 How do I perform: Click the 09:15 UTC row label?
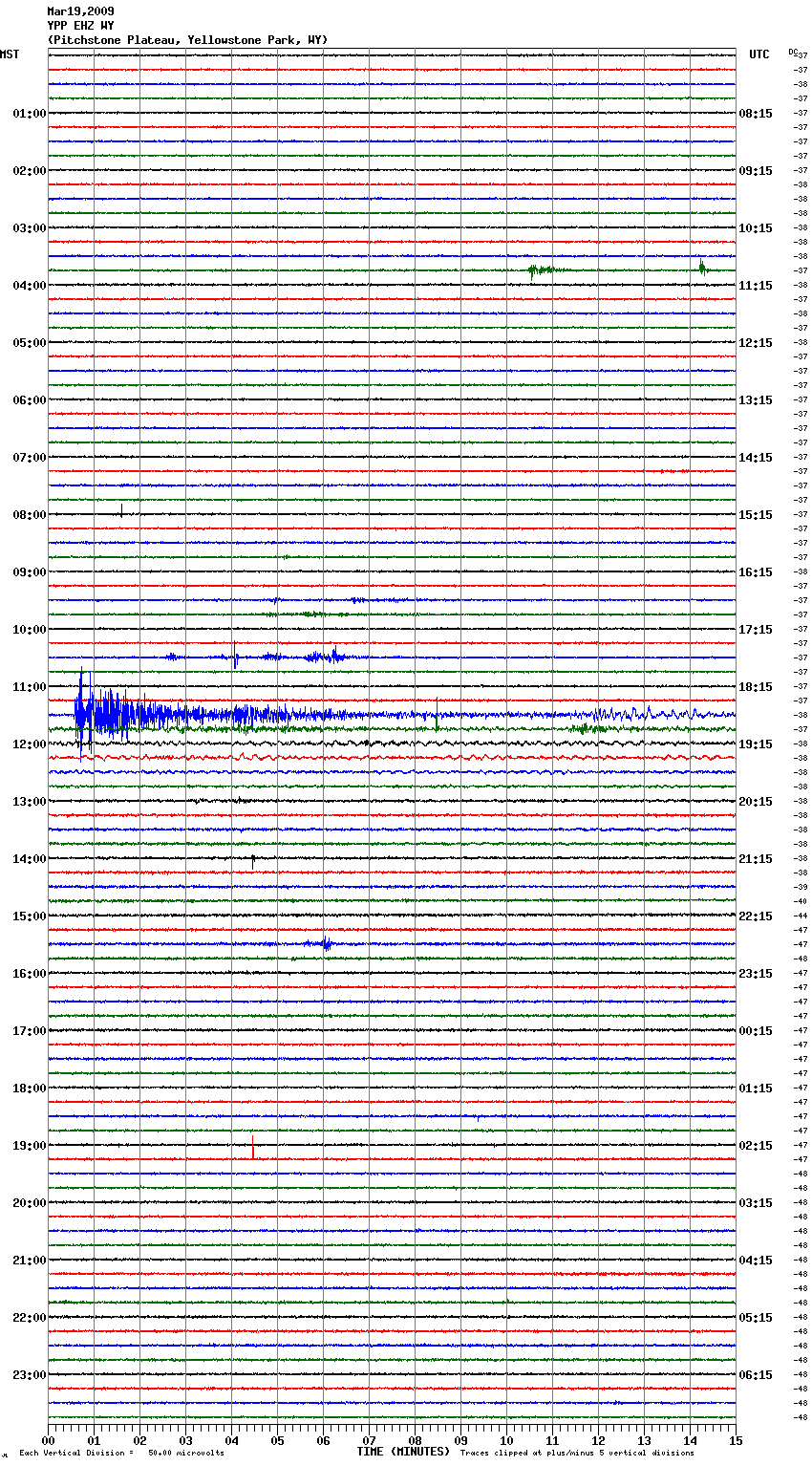tap(756, 171)
